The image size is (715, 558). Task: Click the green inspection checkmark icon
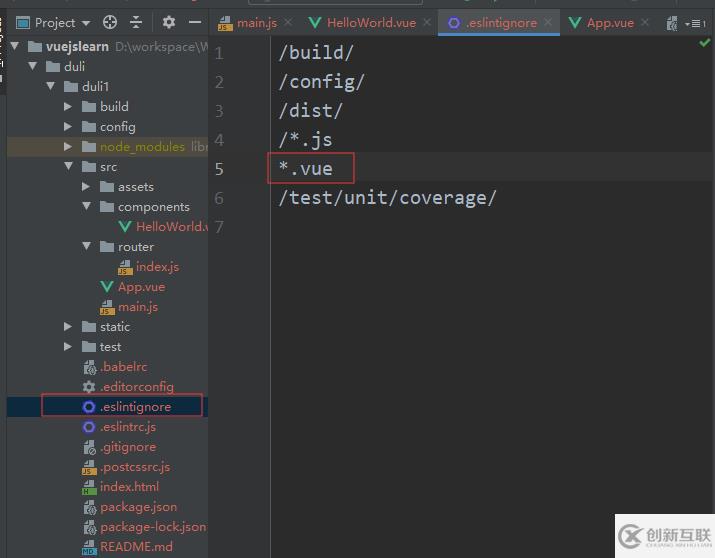pos(704,43)
